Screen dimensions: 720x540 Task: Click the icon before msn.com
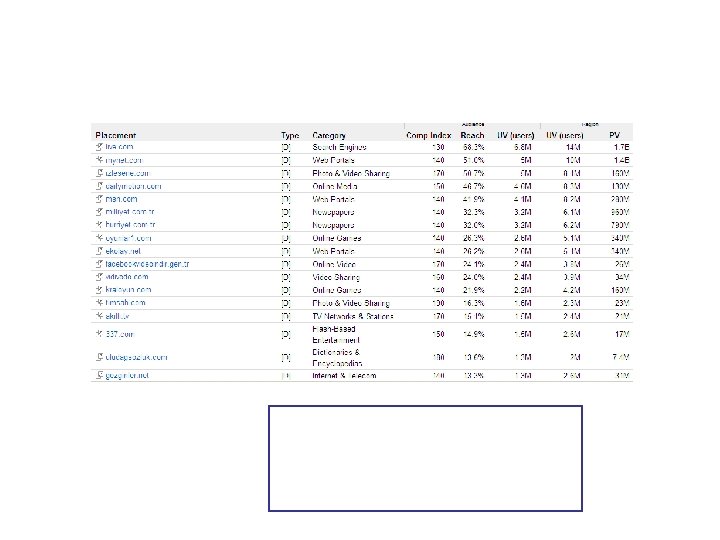pyautogui.click(x=98, y=199)
